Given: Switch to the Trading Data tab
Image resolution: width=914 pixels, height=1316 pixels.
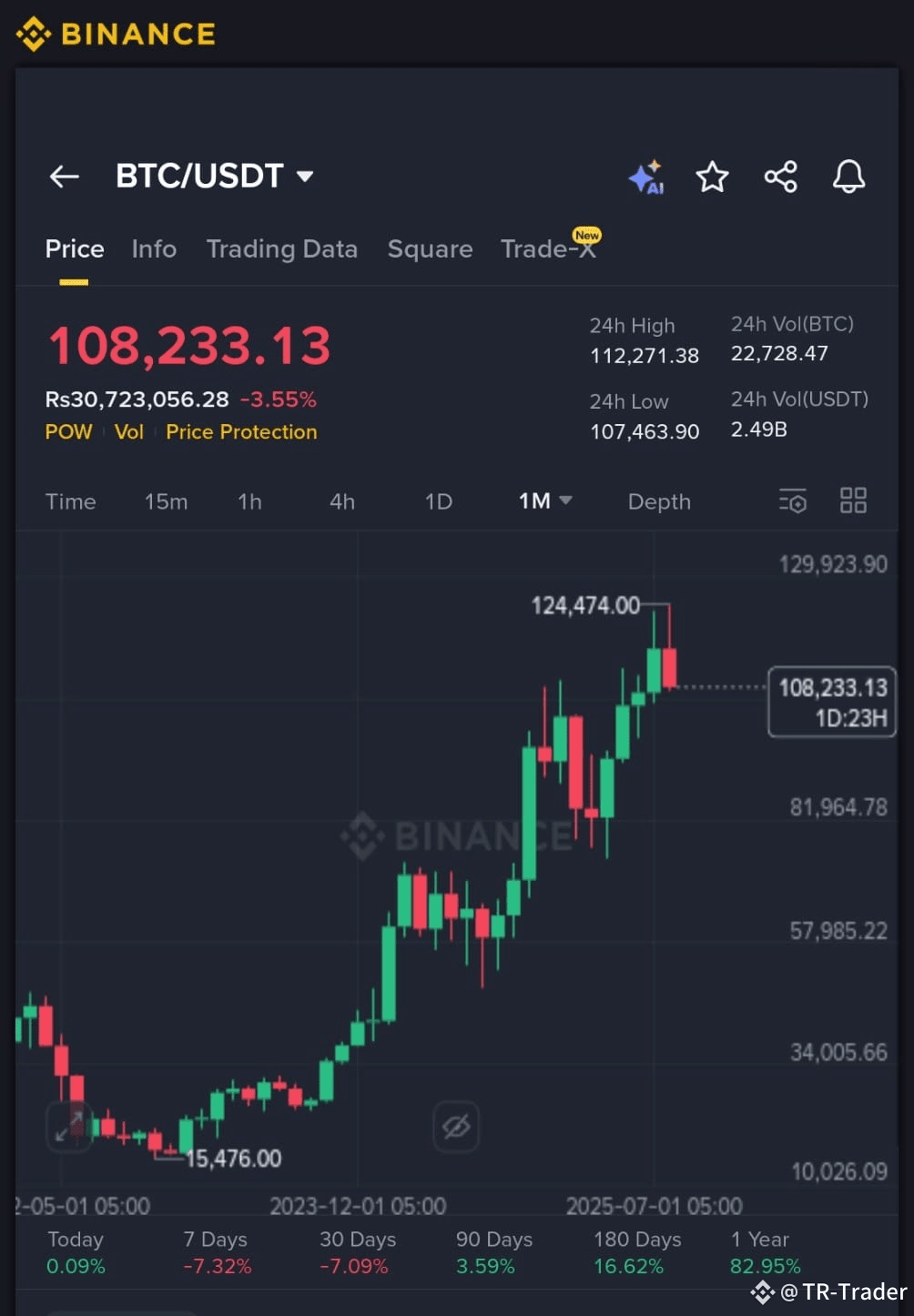Looking at the screenshot, I should [x=282, y=249].
